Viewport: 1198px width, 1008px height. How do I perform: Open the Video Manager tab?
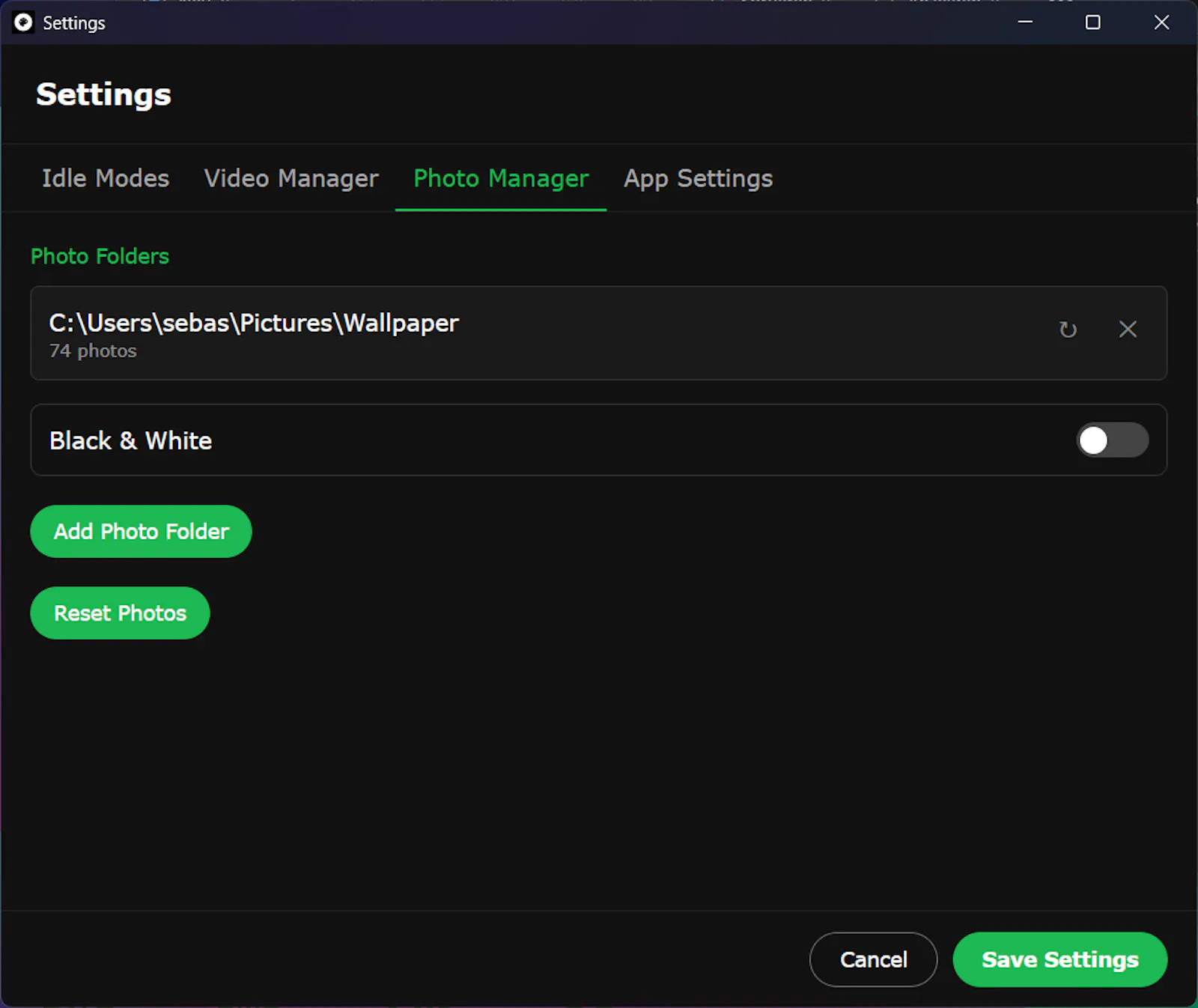pos(291,178)
